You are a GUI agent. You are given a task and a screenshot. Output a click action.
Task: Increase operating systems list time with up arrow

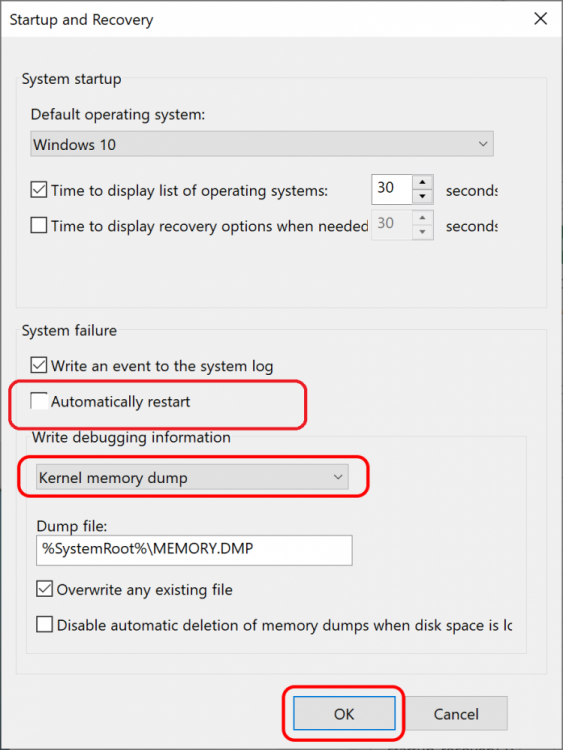click(422, 182)
